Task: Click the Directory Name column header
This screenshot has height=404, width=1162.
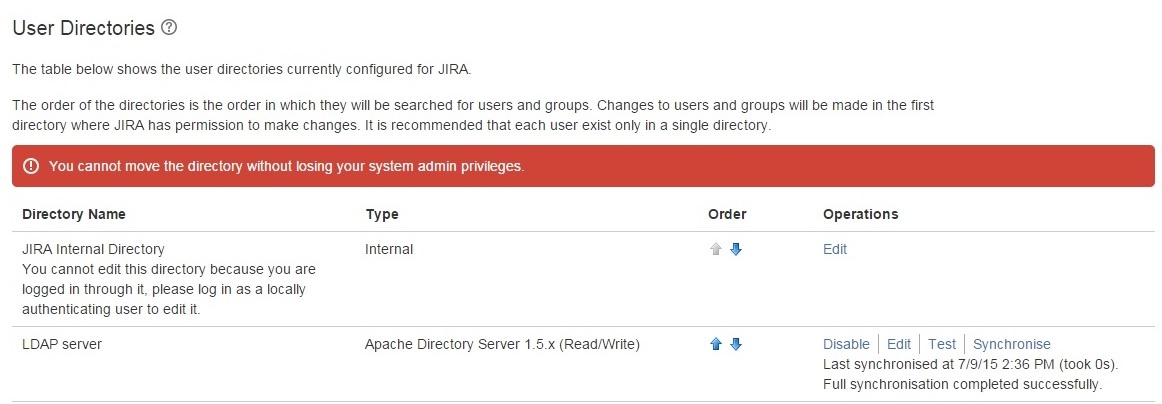Action: click(74, 214)
